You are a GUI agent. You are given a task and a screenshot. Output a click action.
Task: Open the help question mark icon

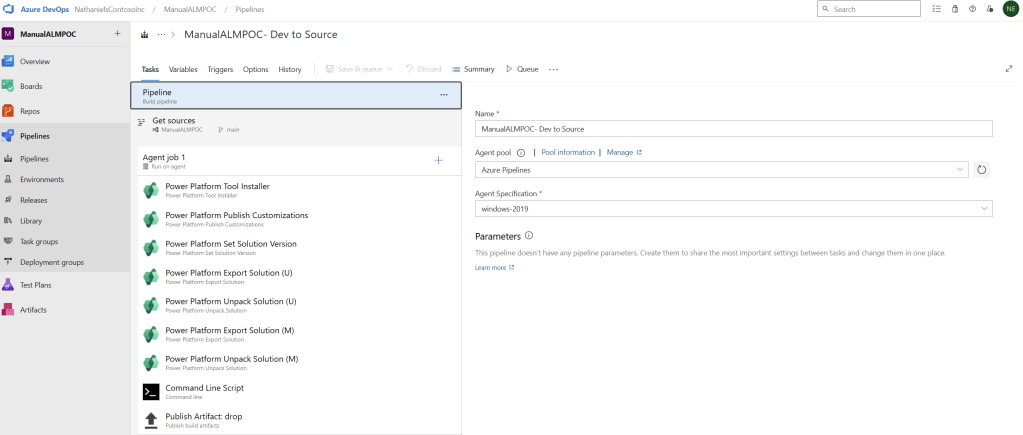[x=972, y=9]
